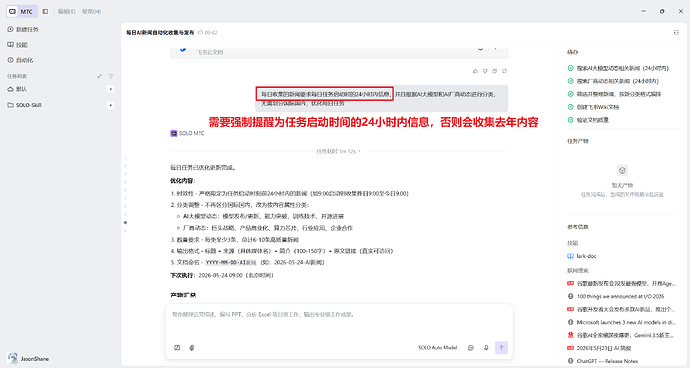Click the cloud sync icon near 09:42

[x=200, y=33]
